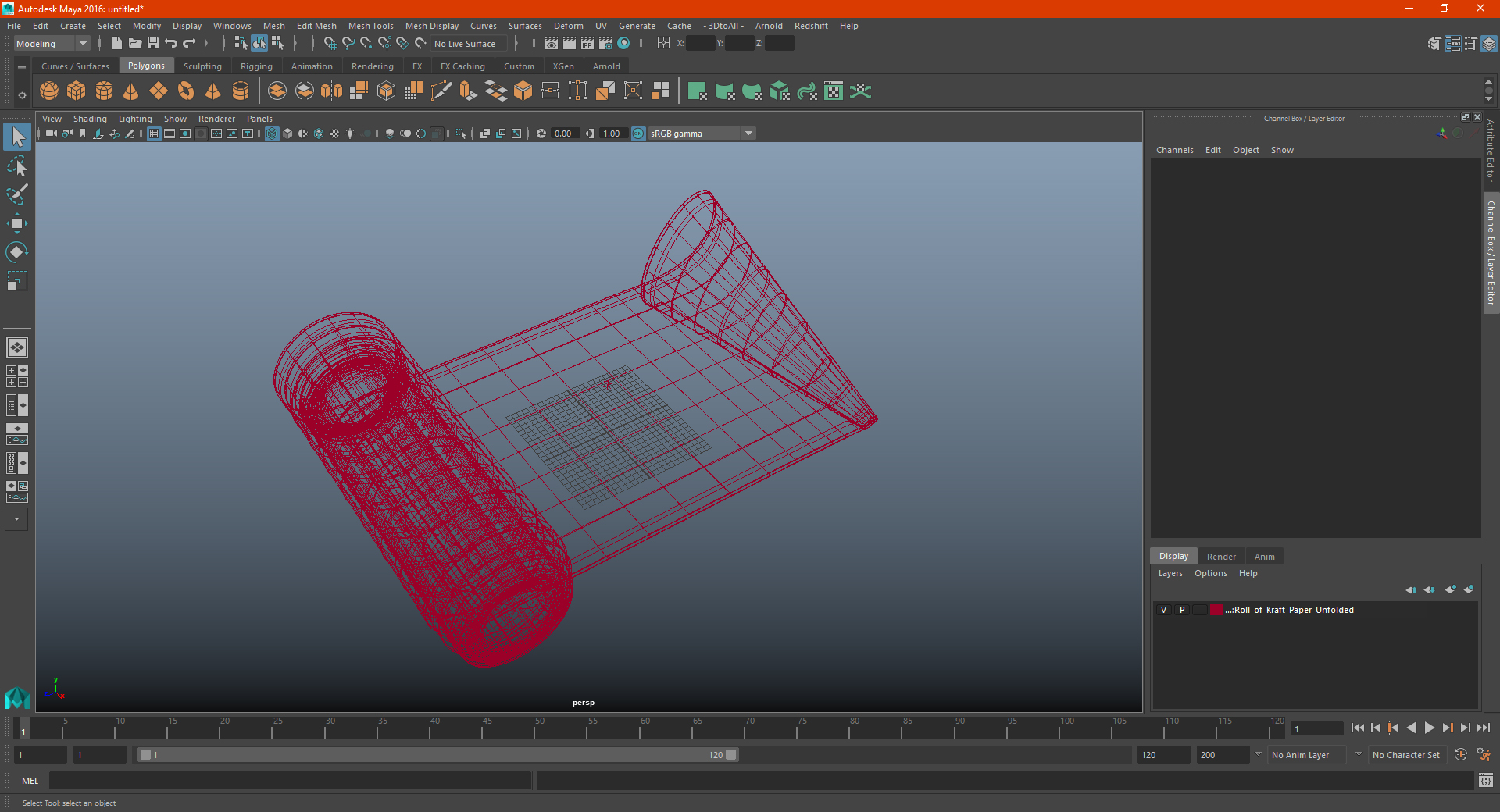
Task: Click the New Scene icon
Action: pyautogui.click(x=117, y=44)
